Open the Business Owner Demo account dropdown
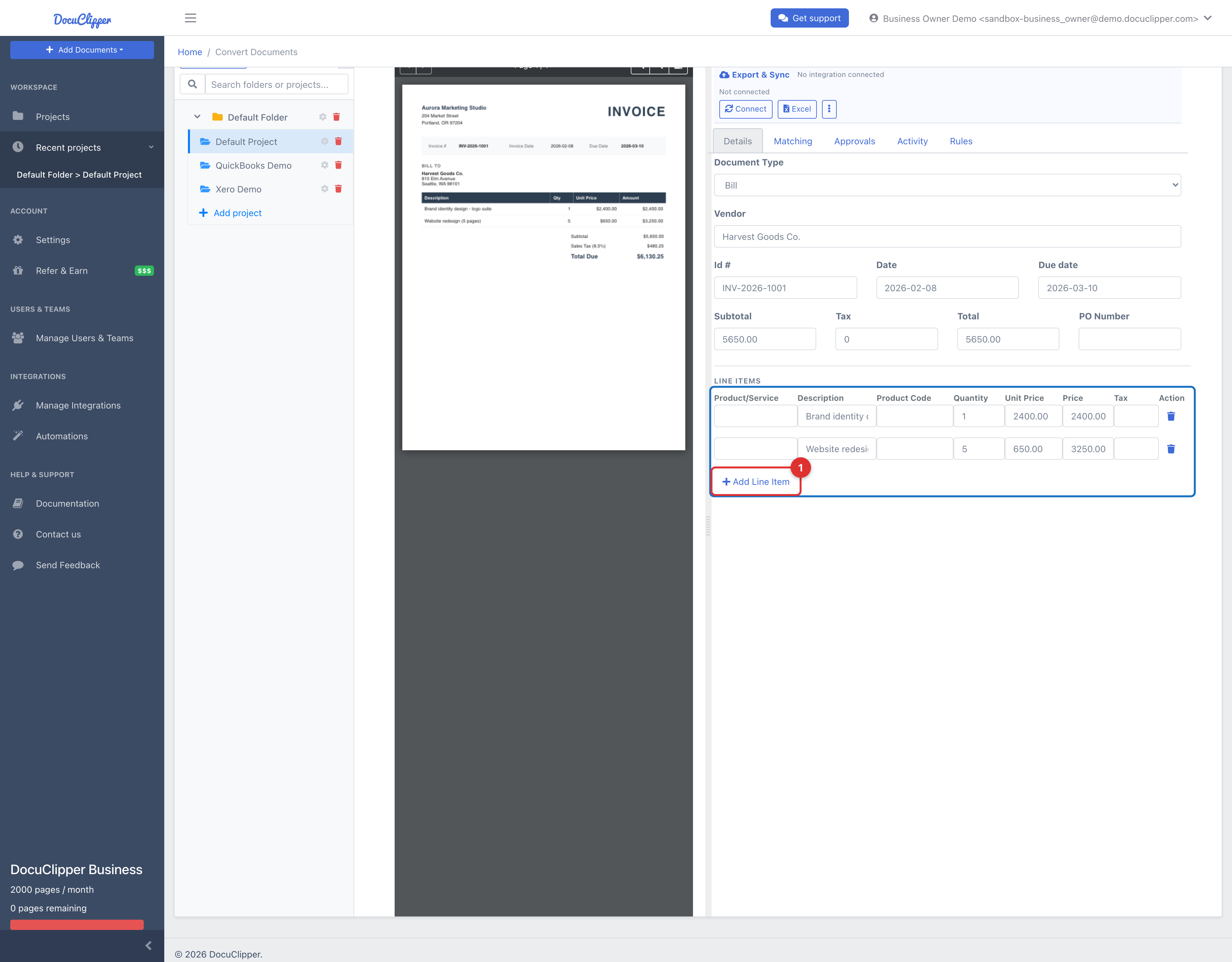The width and height of the screenshot is (1232, 962). tap(1039, 18)
